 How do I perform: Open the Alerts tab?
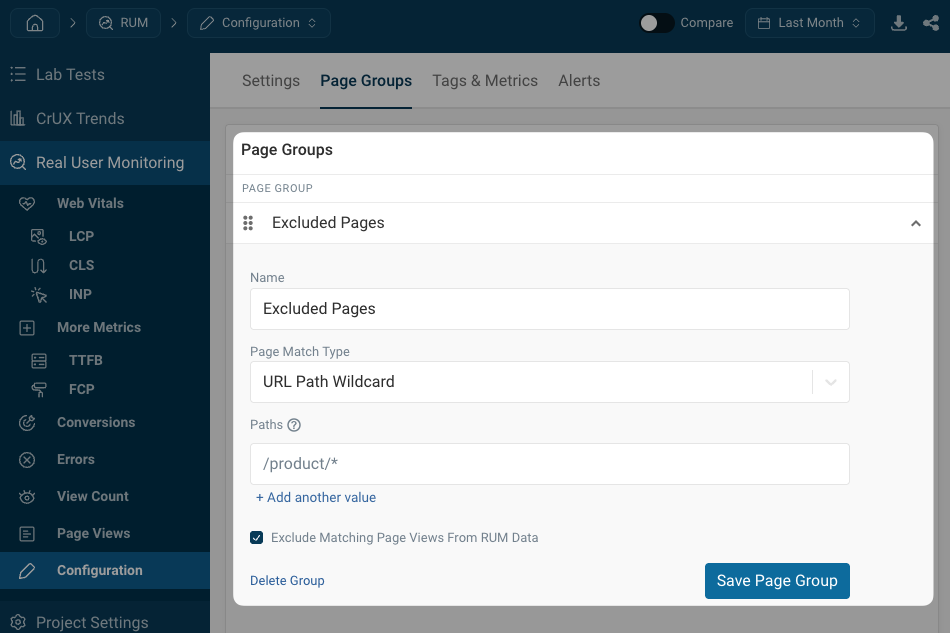[579, 81]
